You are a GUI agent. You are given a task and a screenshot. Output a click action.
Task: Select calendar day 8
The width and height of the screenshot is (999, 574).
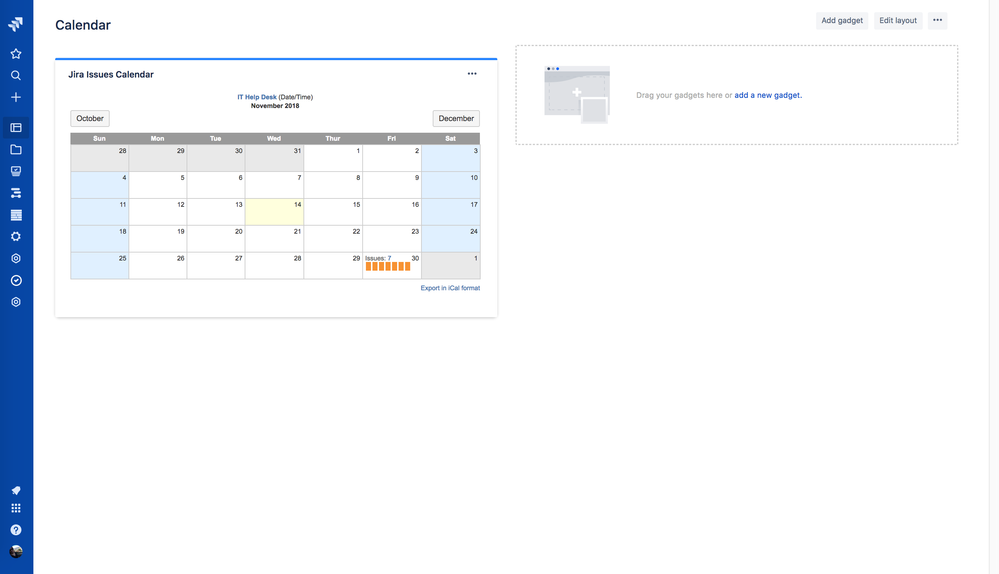333,185
